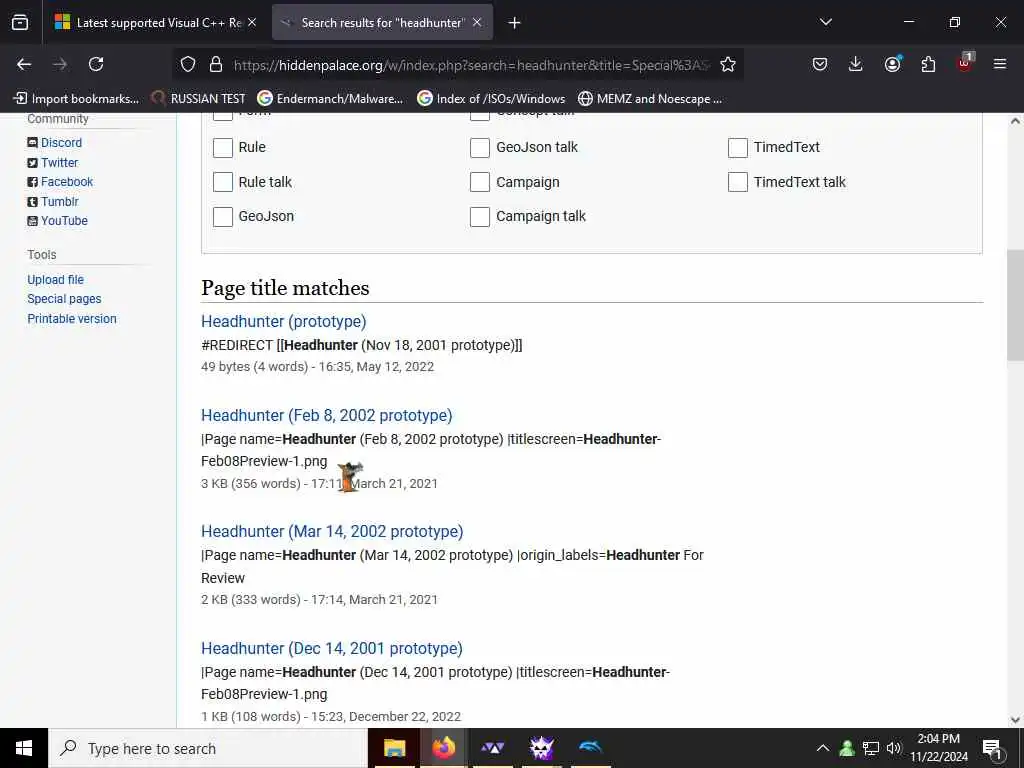Open the volume control in tray
The image size is (1024, 768).
(893, 748)
